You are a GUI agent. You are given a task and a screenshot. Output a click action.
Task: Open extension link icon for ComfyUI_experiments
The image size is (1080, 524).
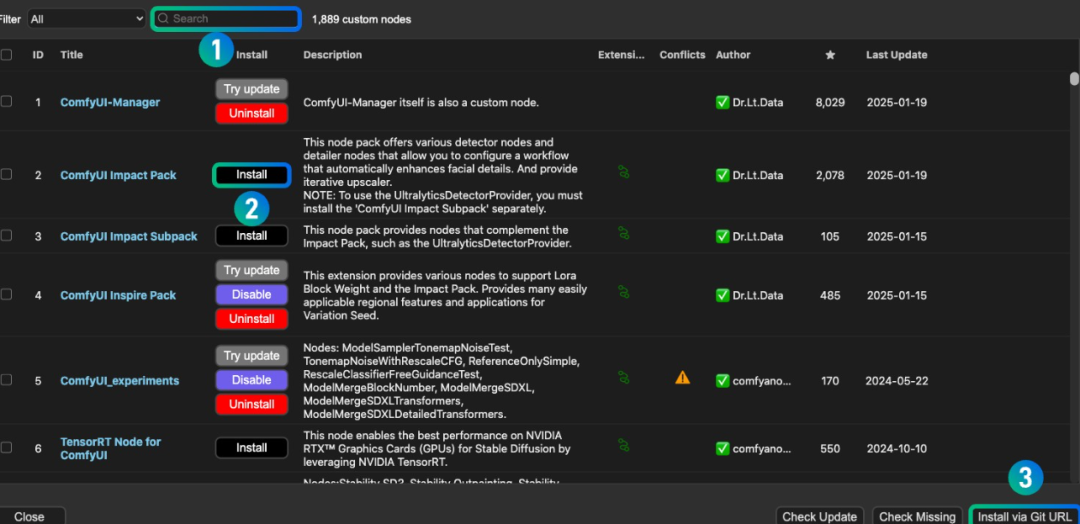pos(624,377)
